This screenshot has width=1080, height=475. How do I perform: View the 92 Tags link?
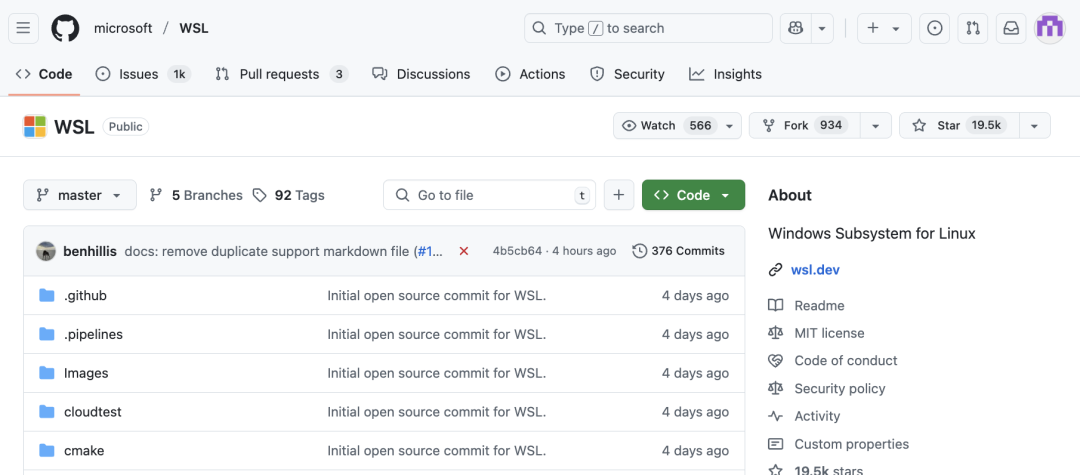(x=289, y=195)
